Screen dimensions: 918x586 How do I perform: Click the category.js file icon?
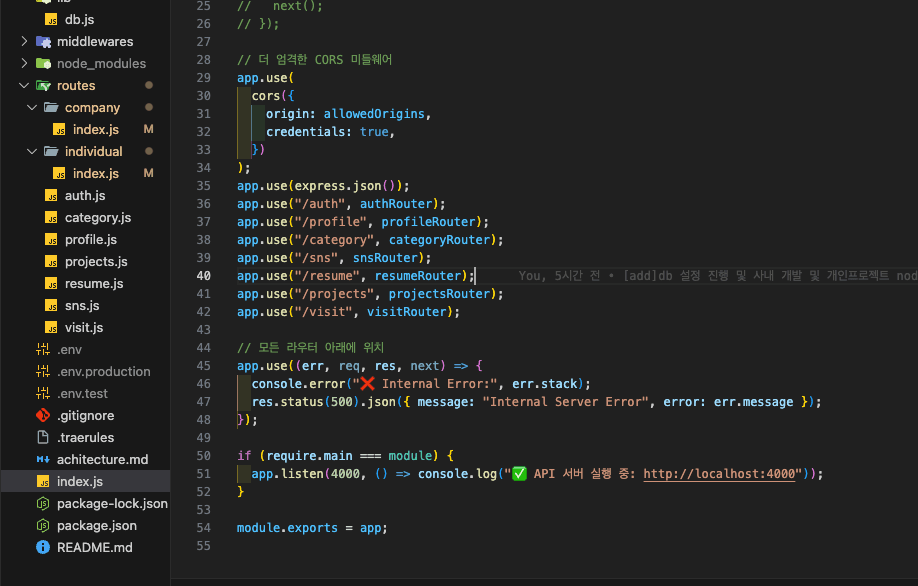click(x=52, y=218)
